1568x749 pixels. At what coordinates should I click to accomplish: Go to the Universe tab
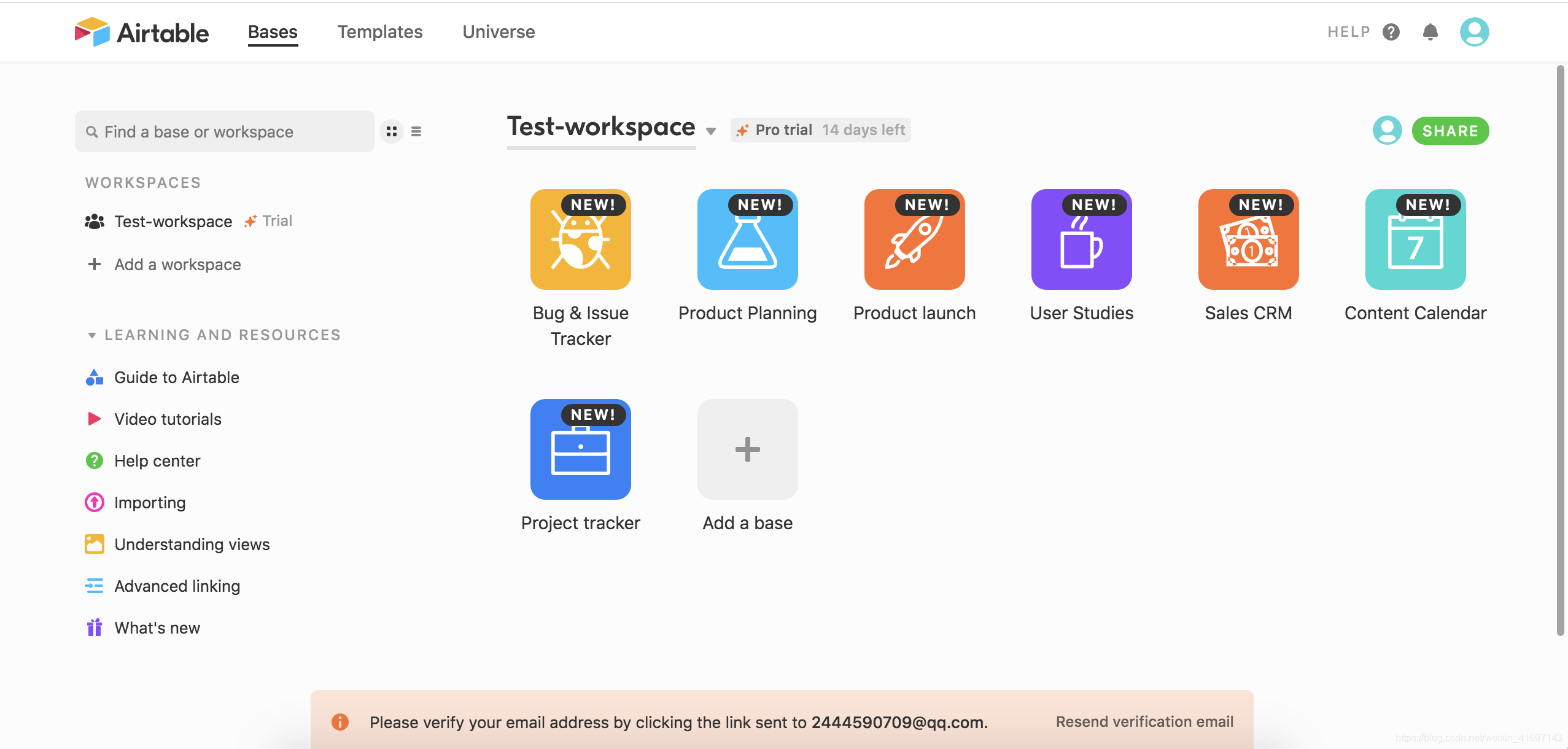[499, 32]
